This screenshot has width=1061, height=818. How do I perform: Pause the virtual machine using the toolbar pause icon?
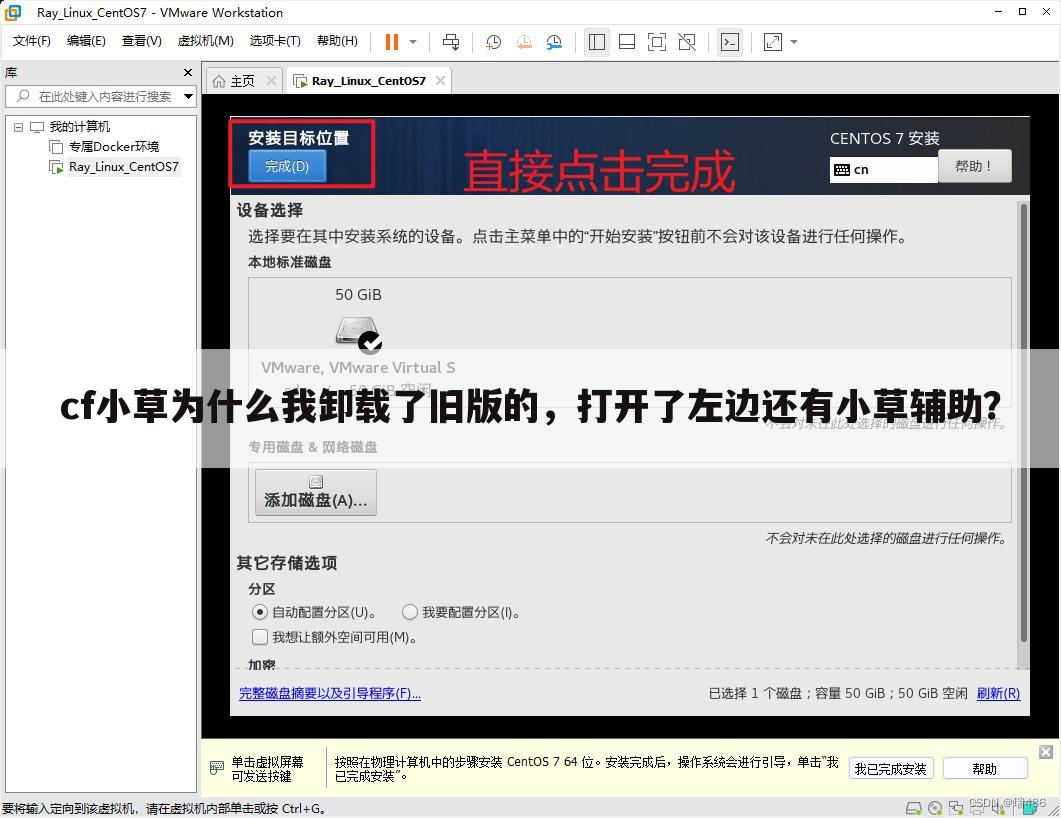tap(392, 42)
